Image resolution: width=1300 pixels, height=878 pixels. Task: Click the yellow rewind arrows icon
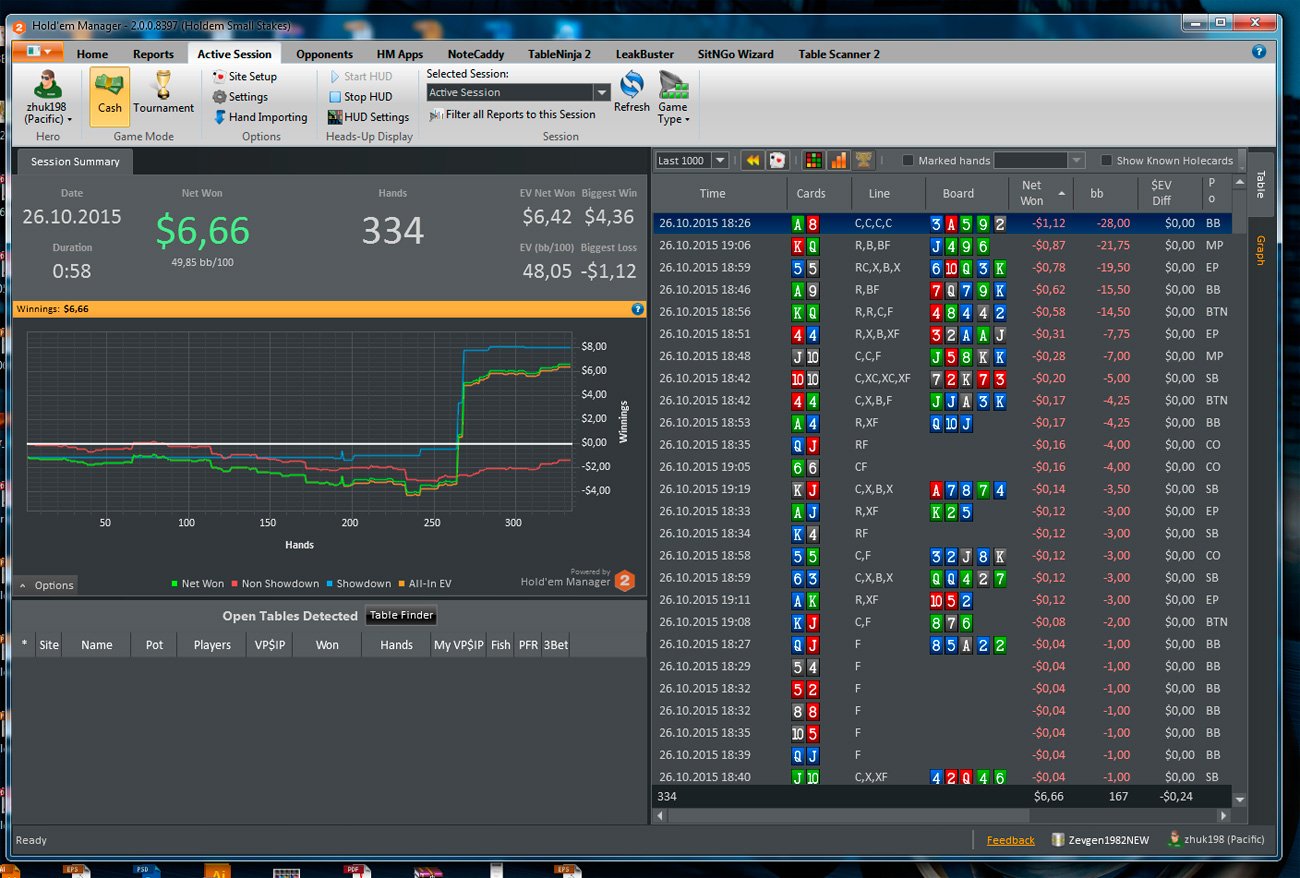[x=752, y=160]
